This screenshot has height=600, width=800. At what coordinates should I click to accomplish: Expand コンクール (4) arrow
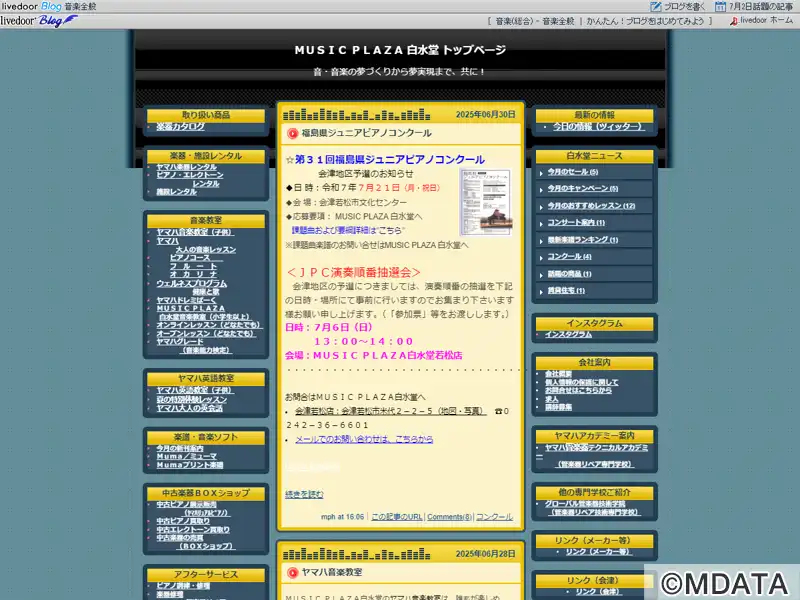pyautogui.click(x=541, y=258)
